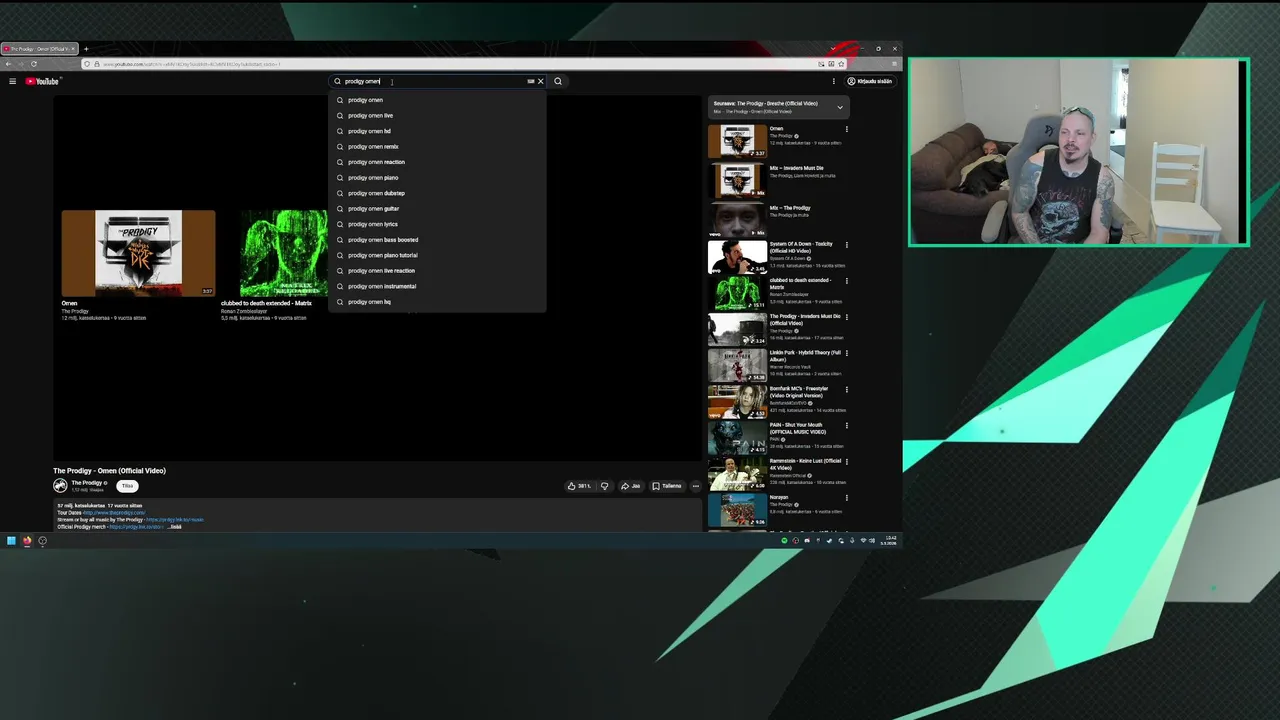This screenshot has width=1280, height=720.
Task: Expand the Seuraava queue chevron
Action: point(840,107)
